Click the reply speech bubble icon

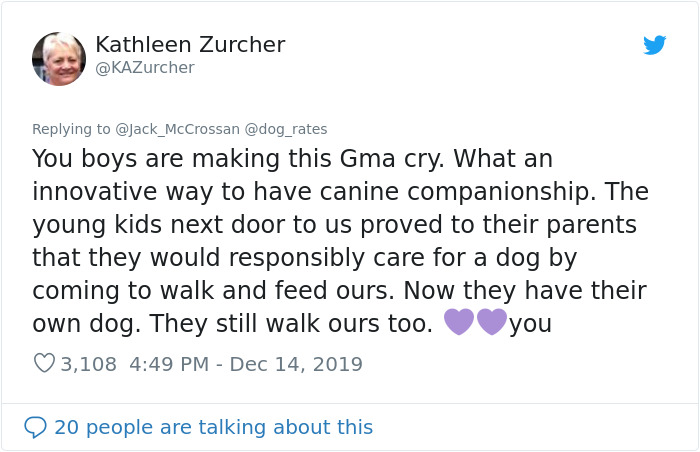tap(35, 427)
